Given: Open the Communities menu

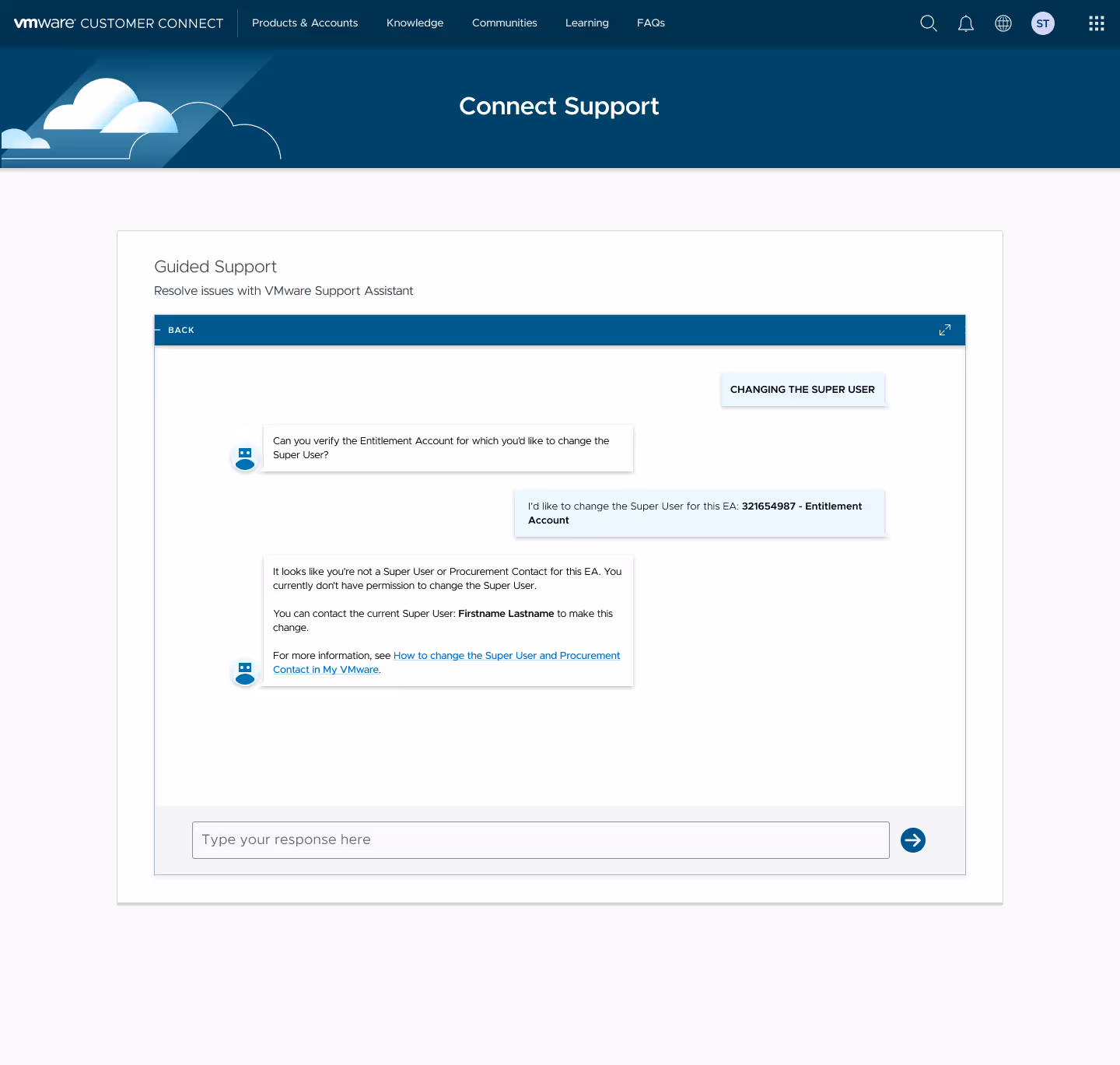Looking at the screenshot, I should coord(505,23).
